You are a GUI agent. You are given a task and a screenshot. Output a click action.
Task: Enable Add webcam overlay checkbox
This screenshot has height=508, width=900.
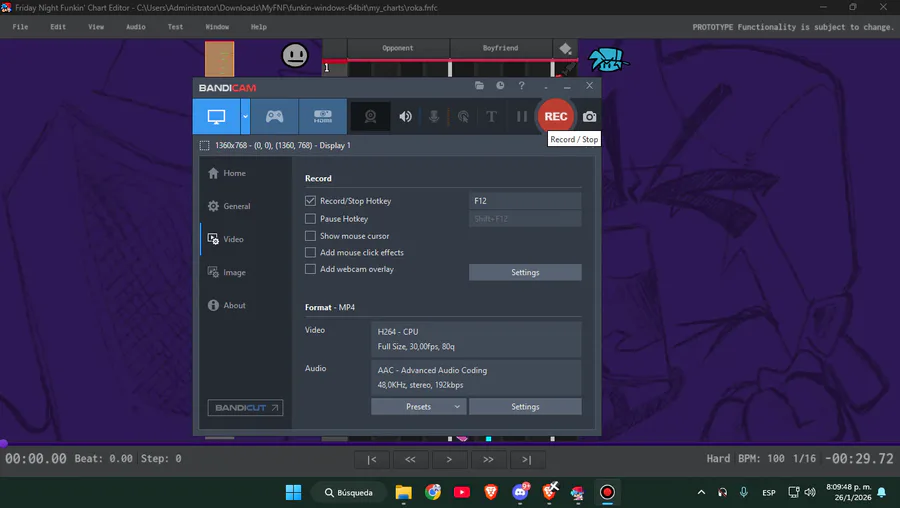pyautogui.click(x=311, y=269)
